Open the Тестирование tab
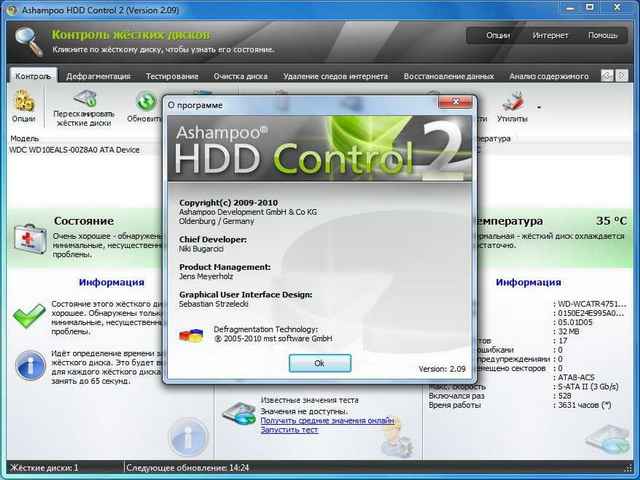This screenshot has width=640, height=480. [x=171, y=76]
